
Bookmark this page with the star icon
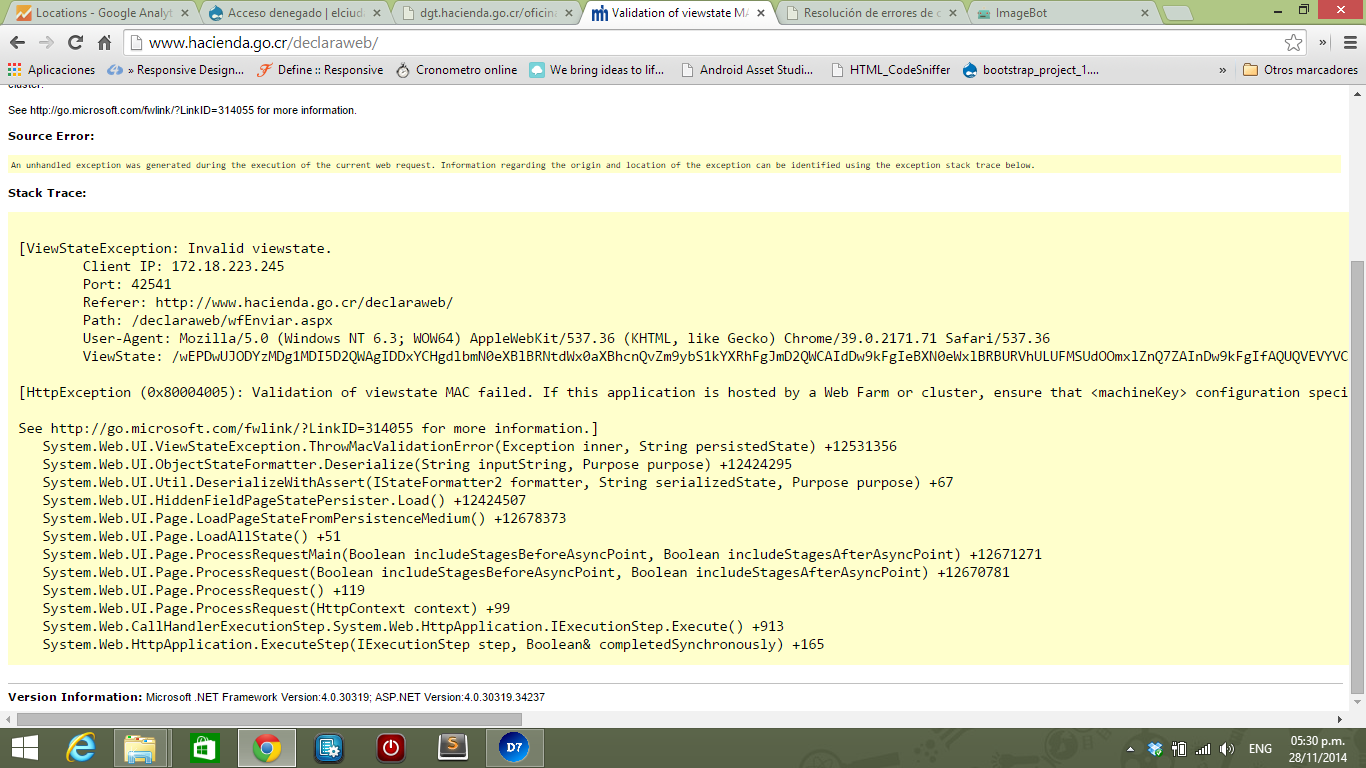pos(1293,43)
